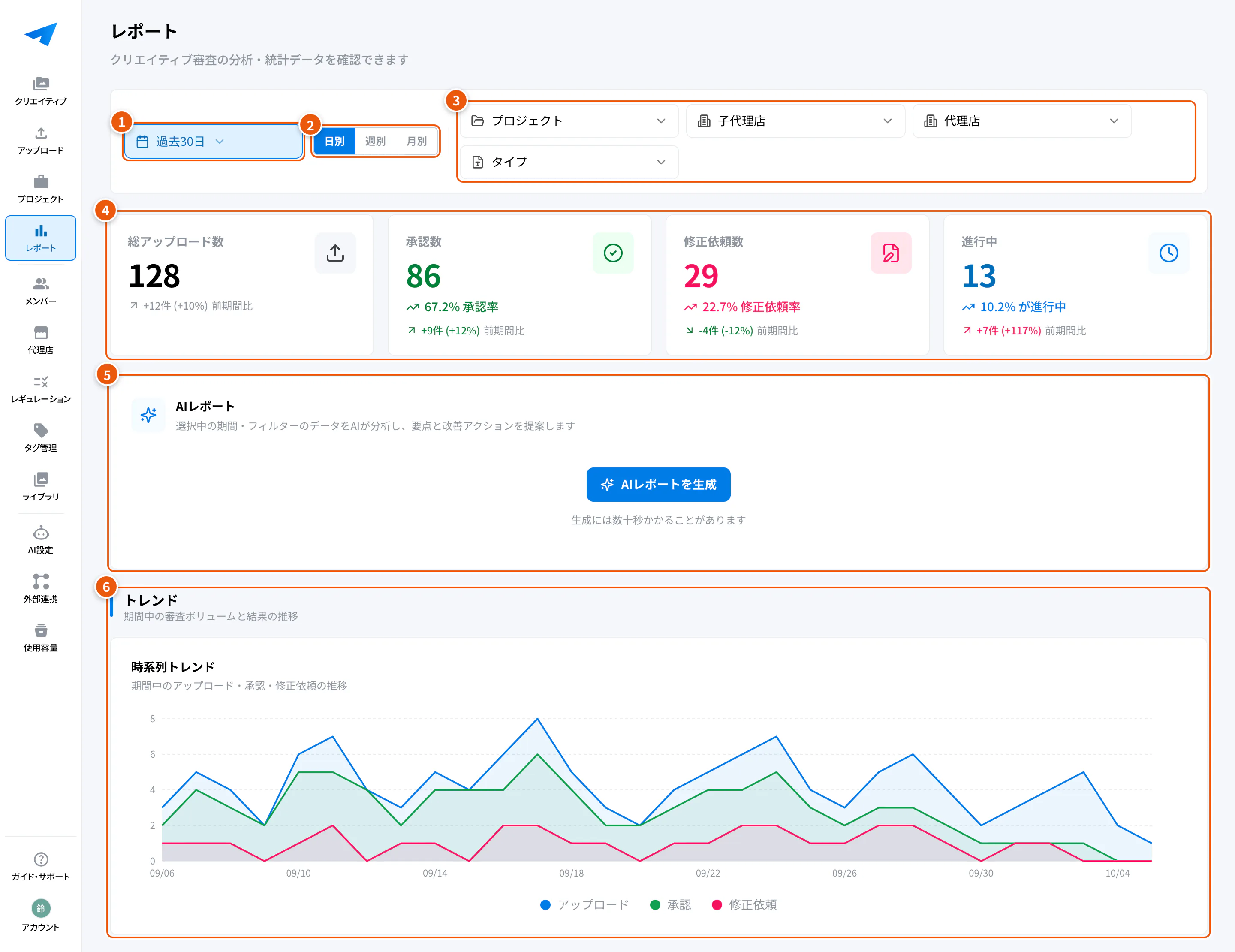Toggle 承認 series in chart legend
The image size is (1235, 952).
[671, 904]
